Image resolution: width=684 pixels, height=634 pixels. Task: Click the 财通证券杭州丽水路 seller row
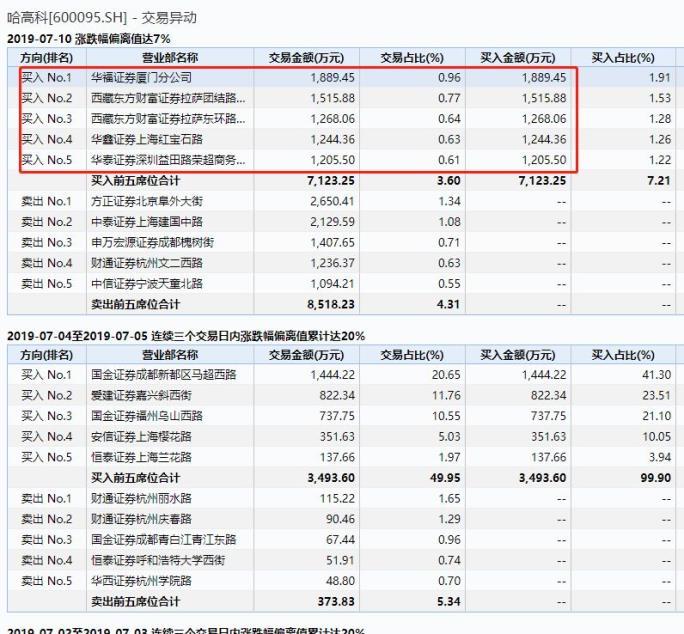141,498
